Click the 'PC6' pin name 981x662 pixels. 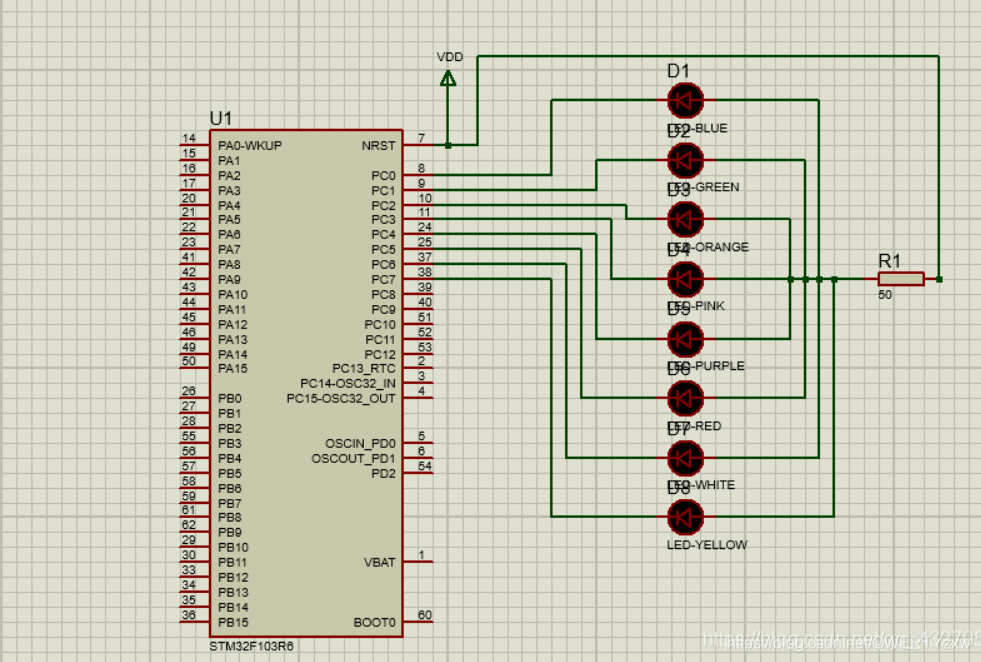(384, 265)
